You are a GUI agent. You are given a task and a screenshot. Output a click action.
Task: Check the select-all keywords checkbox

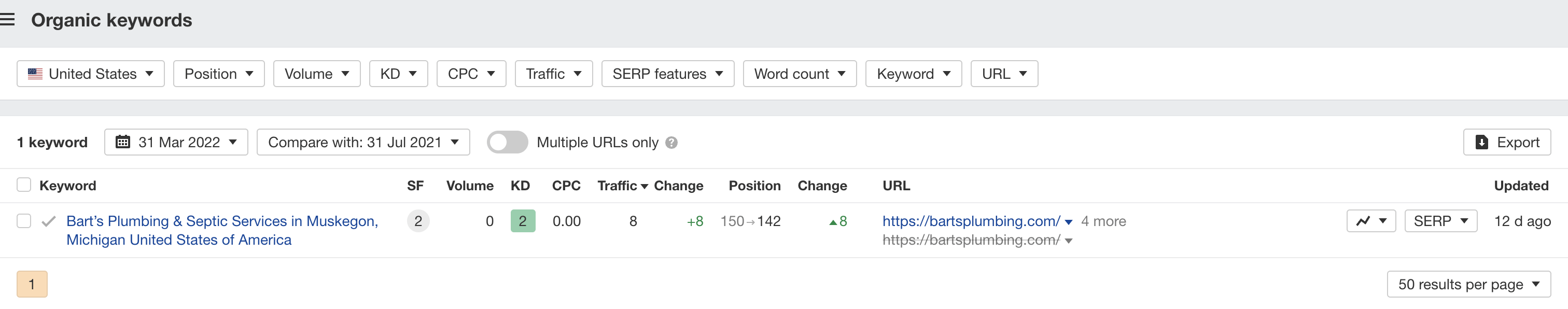tap(24, 185)
